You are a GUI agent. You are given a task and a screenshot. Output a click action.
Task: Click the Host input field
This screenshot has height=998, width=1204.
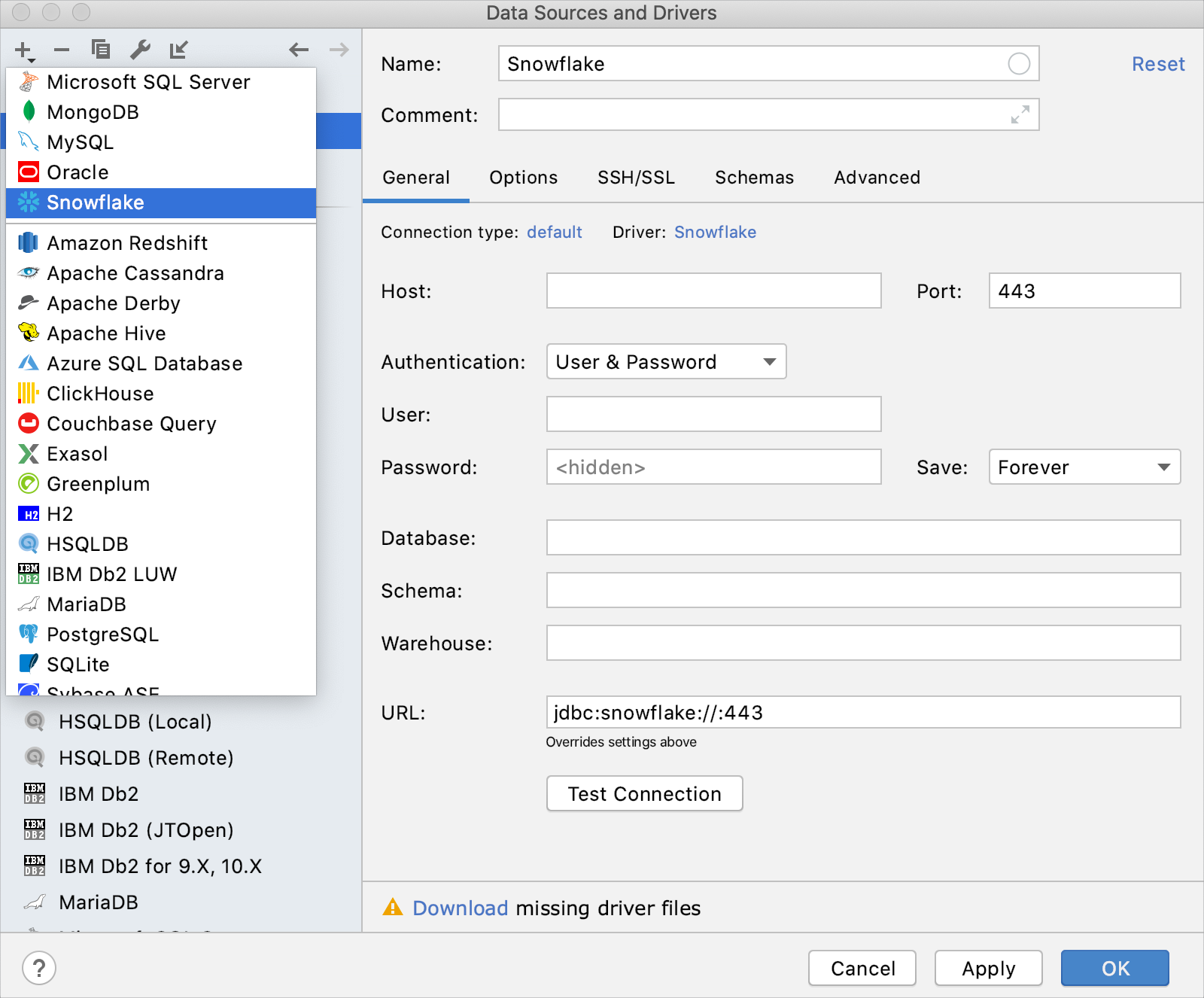(713, 291)
